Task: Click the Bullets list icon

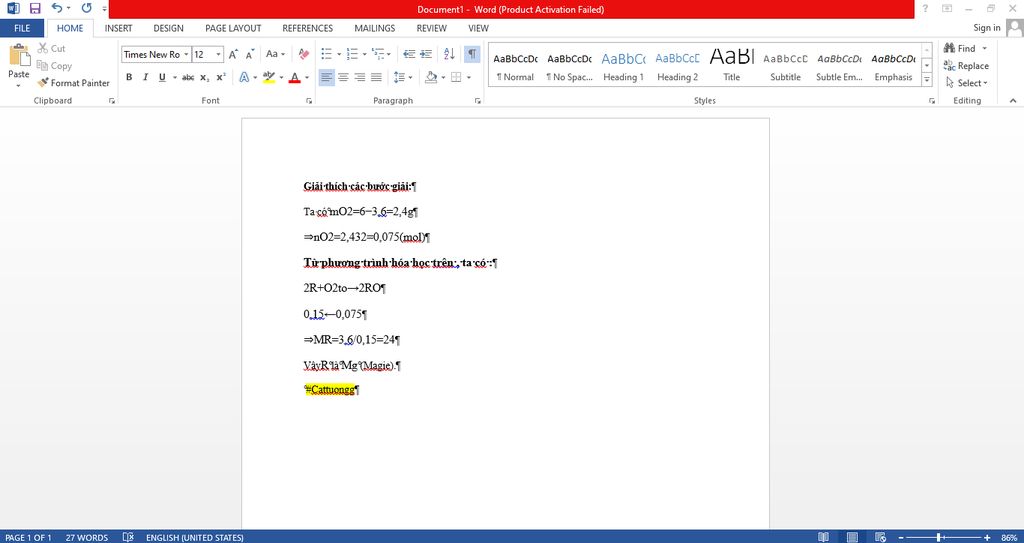Action: (x=327, y=54)
